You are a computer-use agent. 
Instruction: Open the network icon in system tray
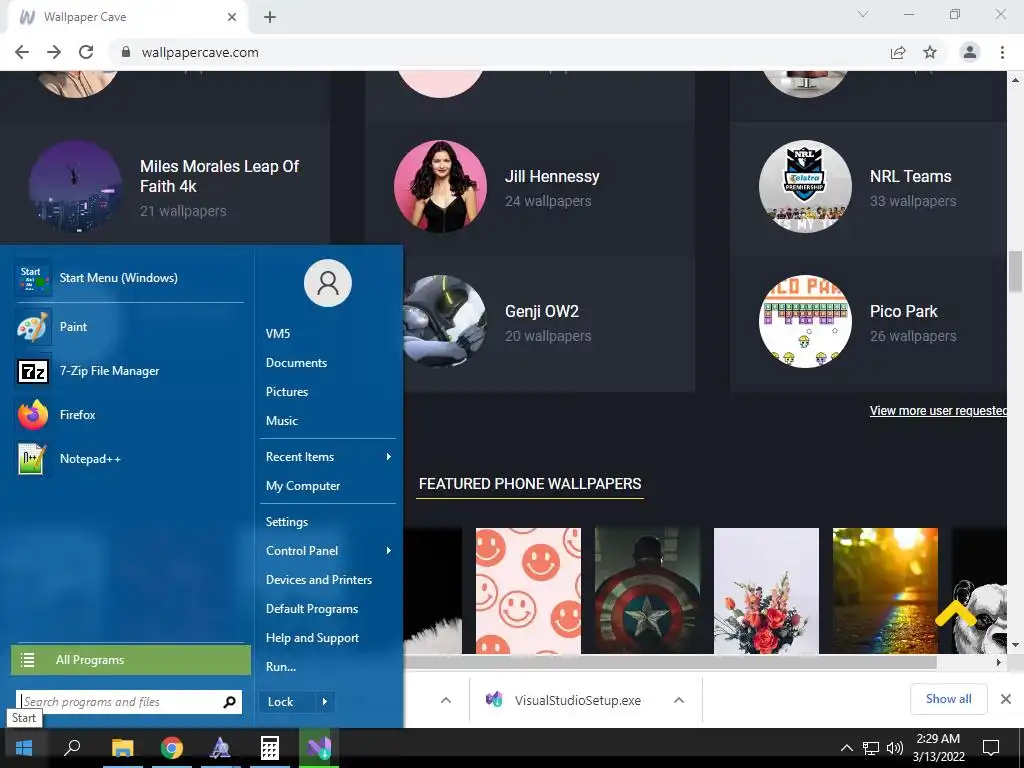click(x=871, y=748)
